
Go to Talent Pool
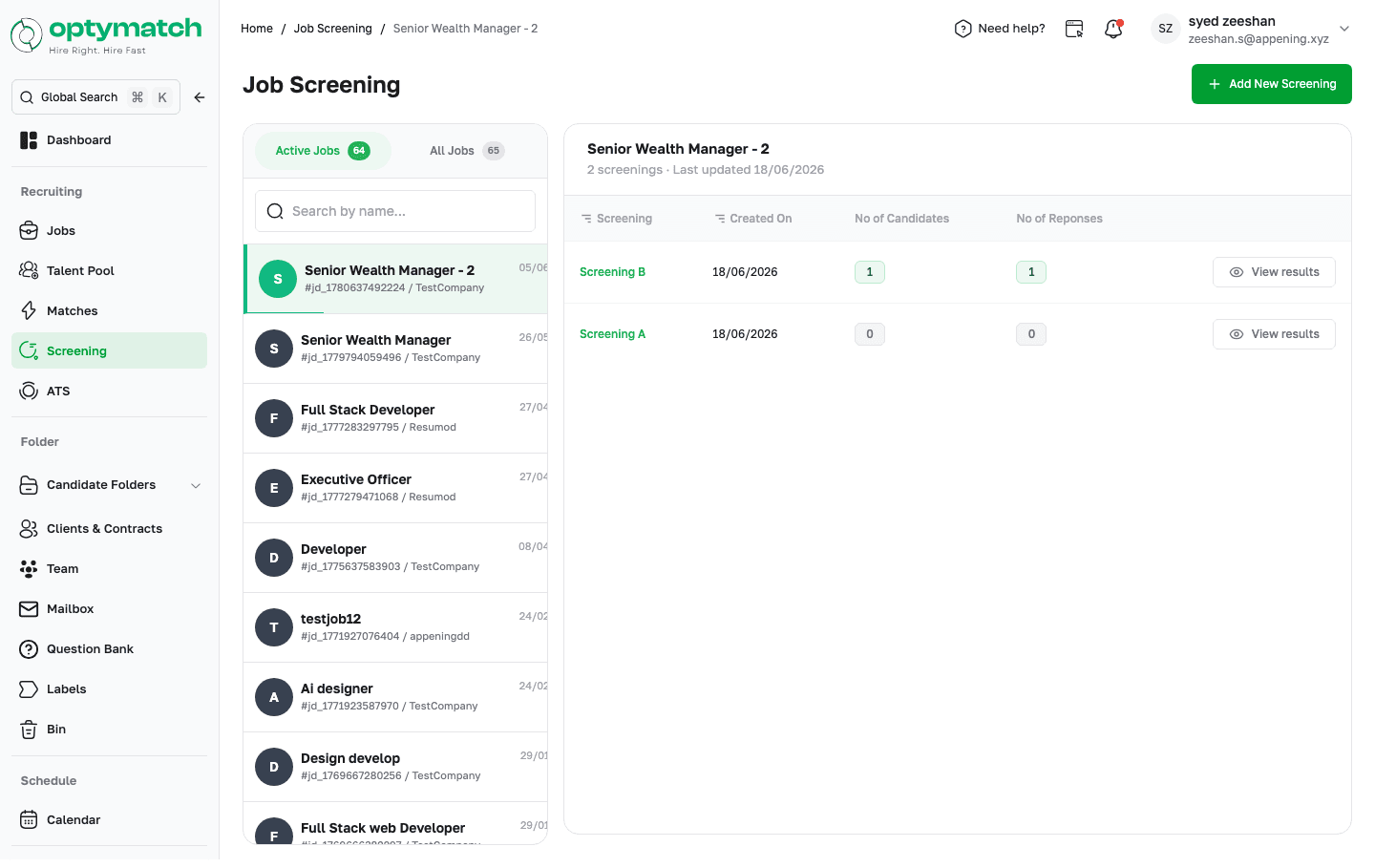[109, 271]
